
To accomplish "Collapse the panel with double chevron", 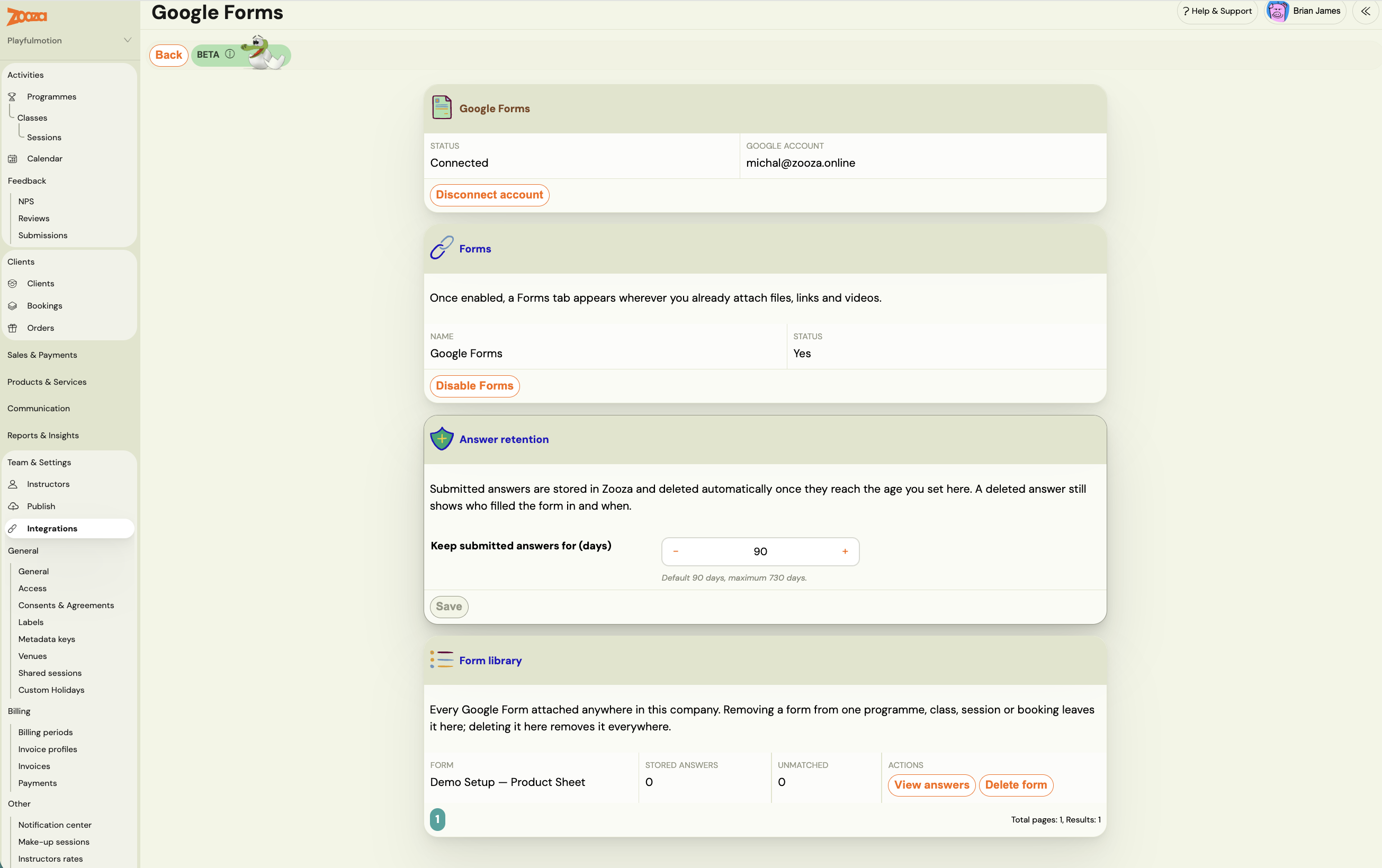I will pos(1366,11).
